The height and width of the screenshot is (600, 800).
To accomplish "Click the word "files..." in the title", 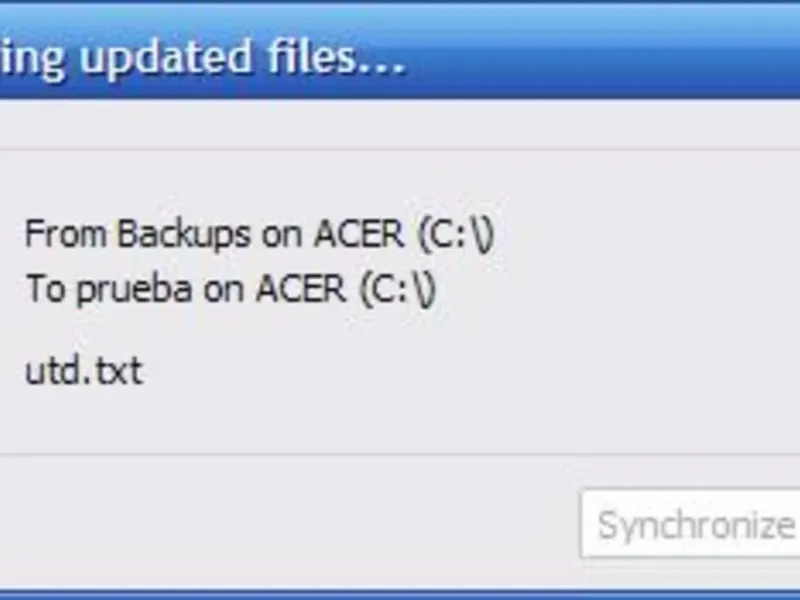I will 338,58.
